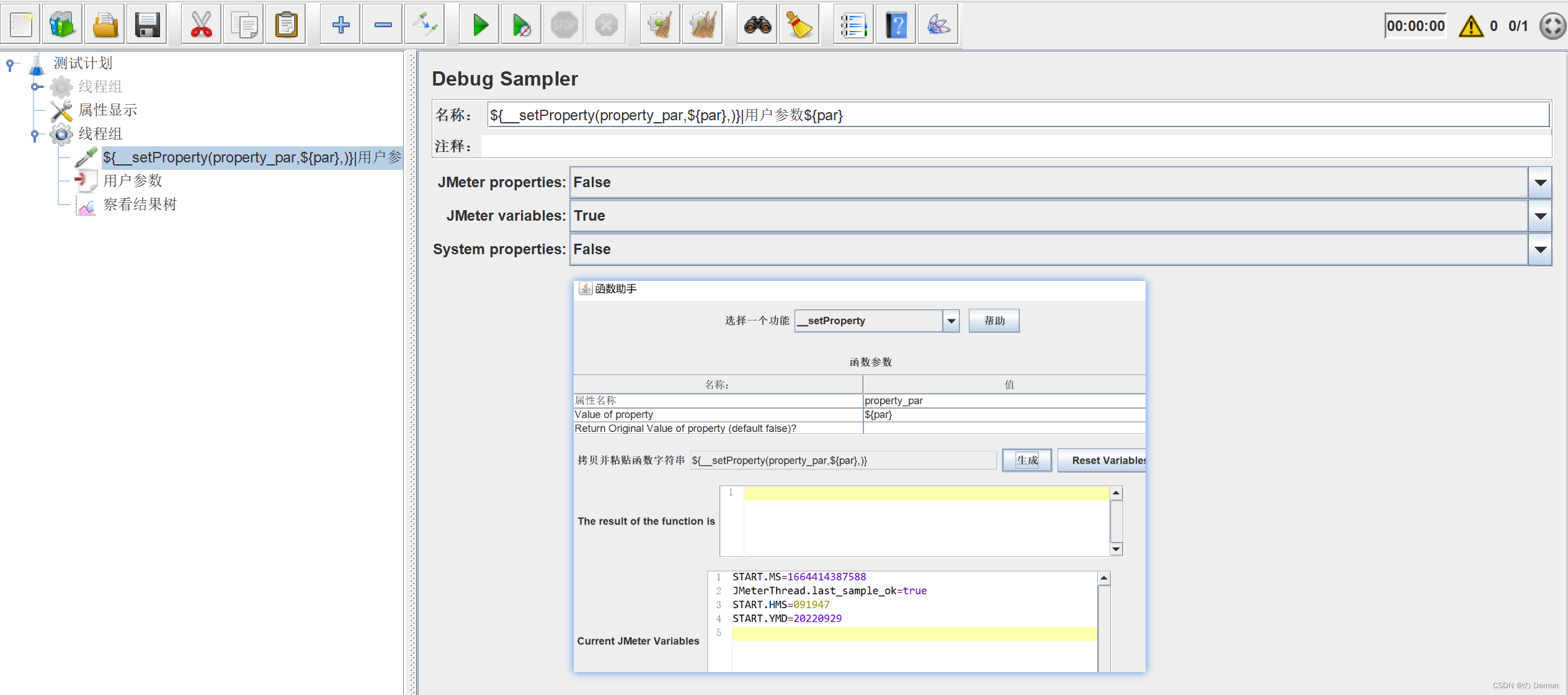Collapse the 测试计划 tree root
Image resolution: width=1568 pixels, height=695 pixels.
point(10,63)
